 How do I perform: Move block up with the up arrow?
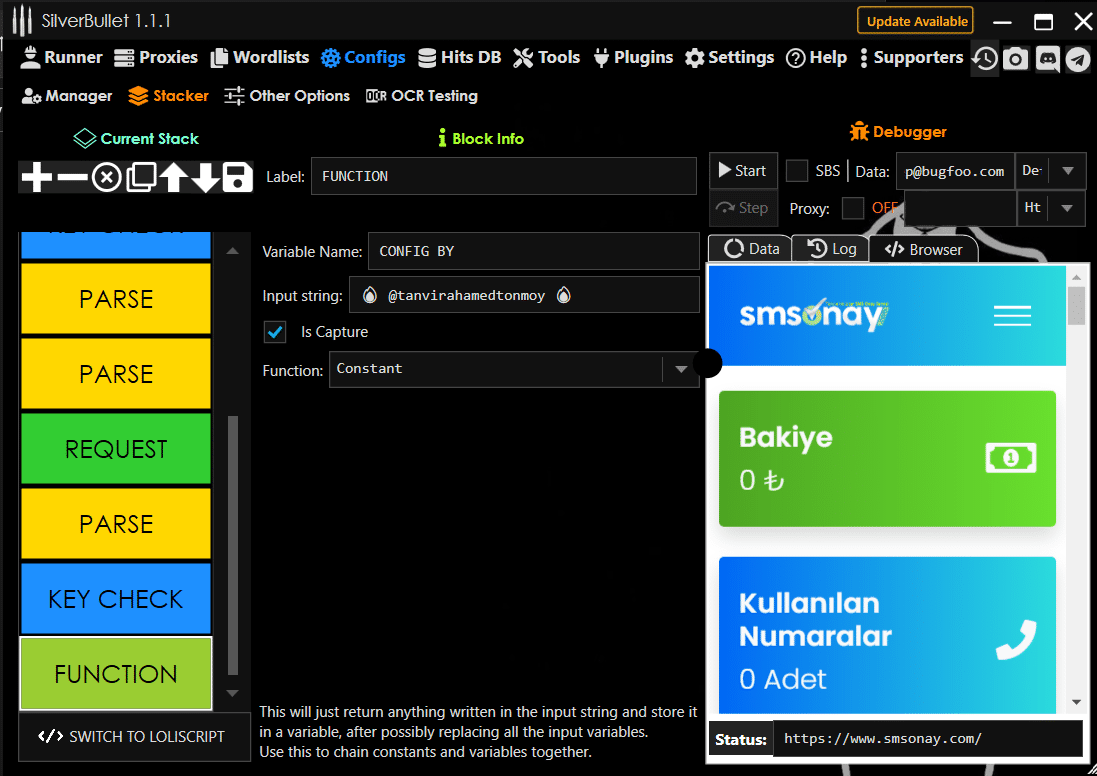(174, 177)
